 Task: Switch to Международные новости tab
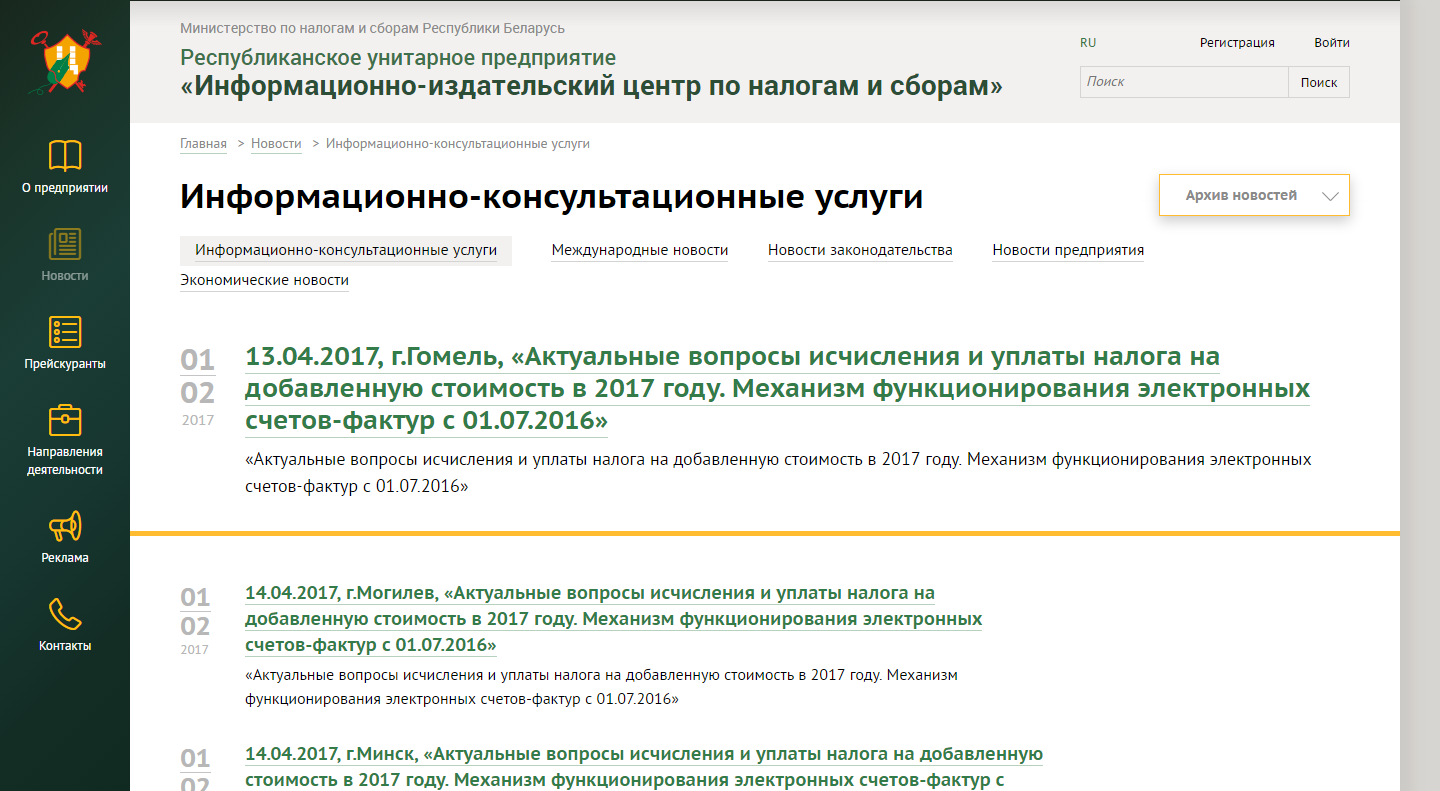[640, 251]
